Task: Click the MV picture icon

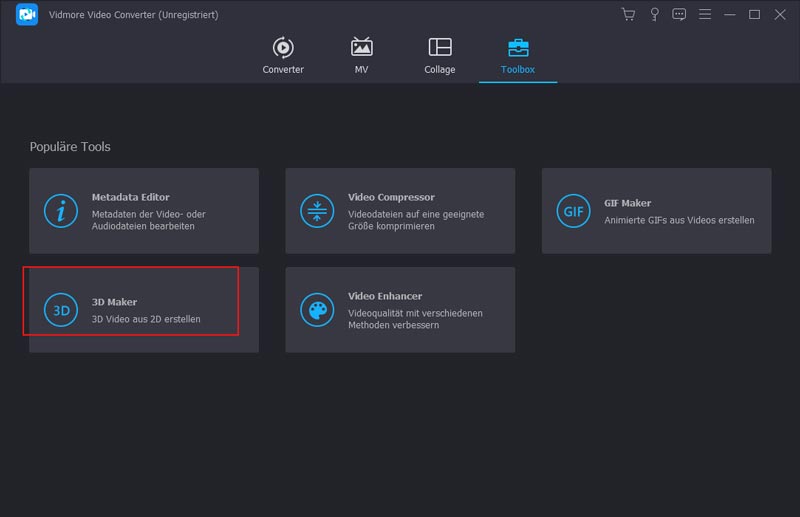Action: [361, 47]
